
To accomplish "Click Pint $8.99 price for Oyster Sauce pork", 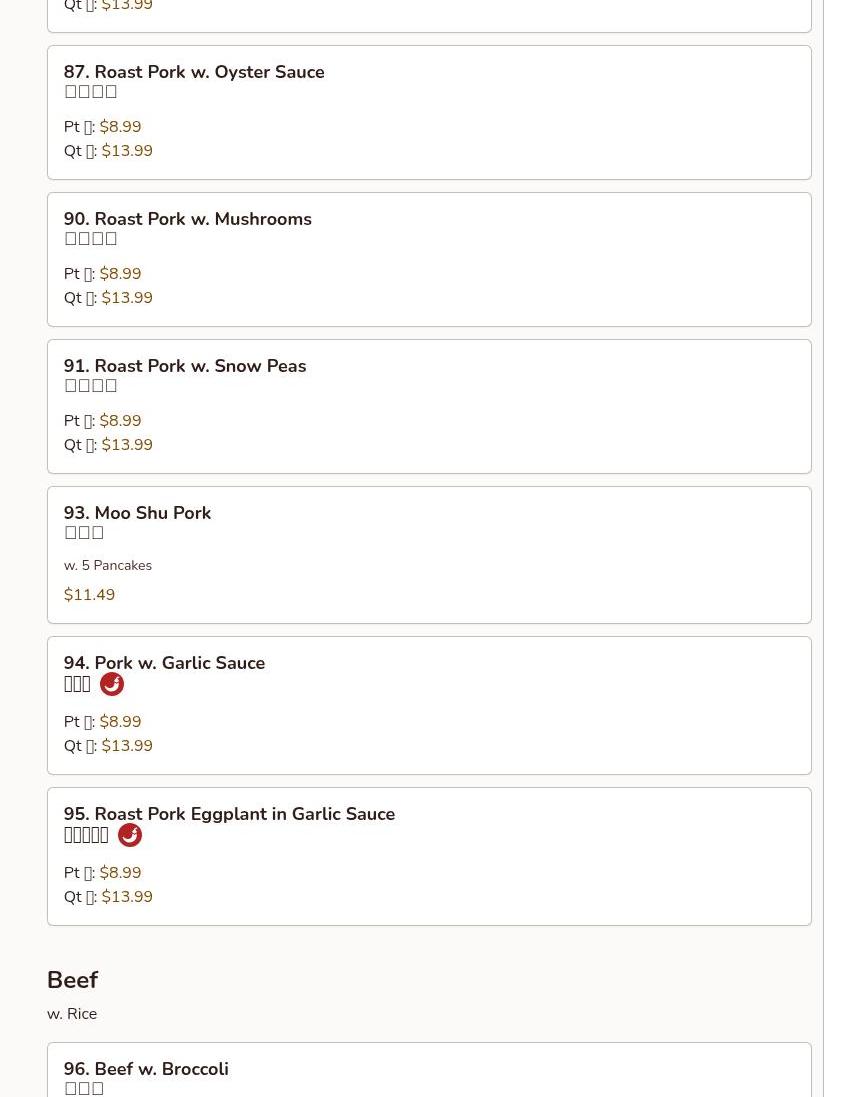I will pos(120,128).
